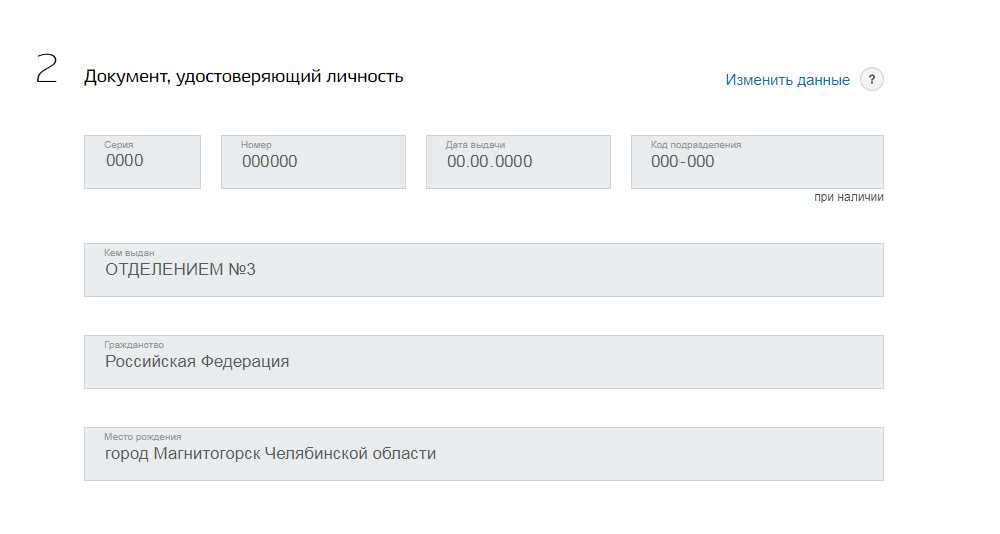Click the '00.00.0000' issue date value
Viewport: 1000px width, 534px height.
pos(489,162)
